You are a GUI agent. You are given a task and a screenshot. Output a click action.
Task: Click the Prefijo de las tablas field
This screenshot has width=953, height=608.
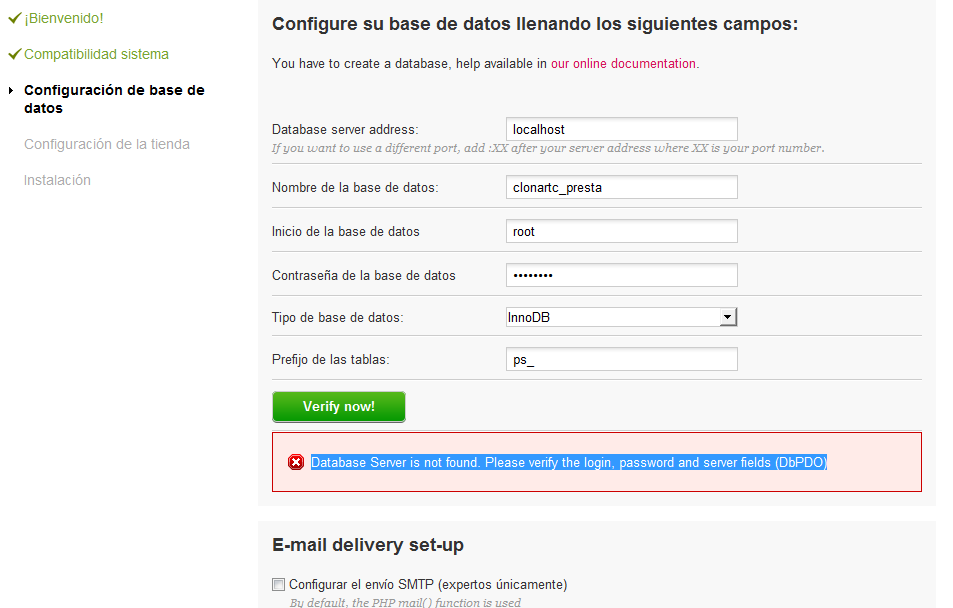(x=621, y=359)
